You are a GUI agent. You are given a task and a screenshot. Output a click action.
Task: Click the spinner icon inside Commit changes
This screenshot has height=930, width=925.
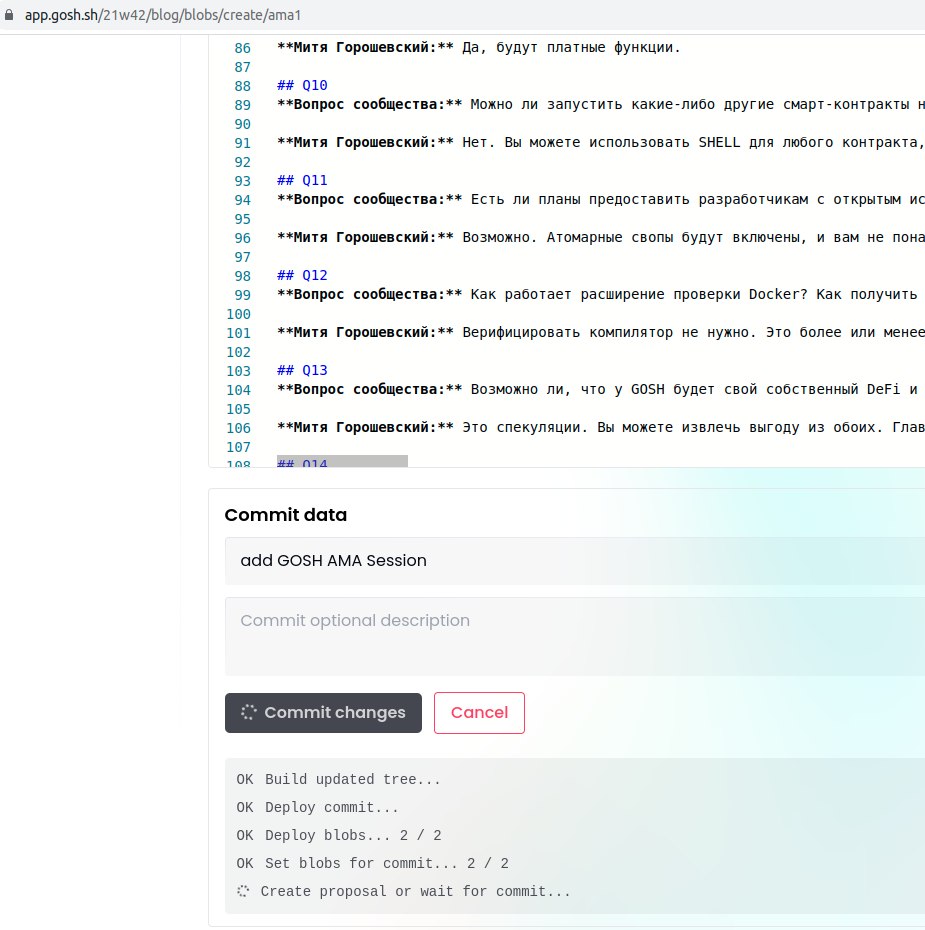point(250,713)
